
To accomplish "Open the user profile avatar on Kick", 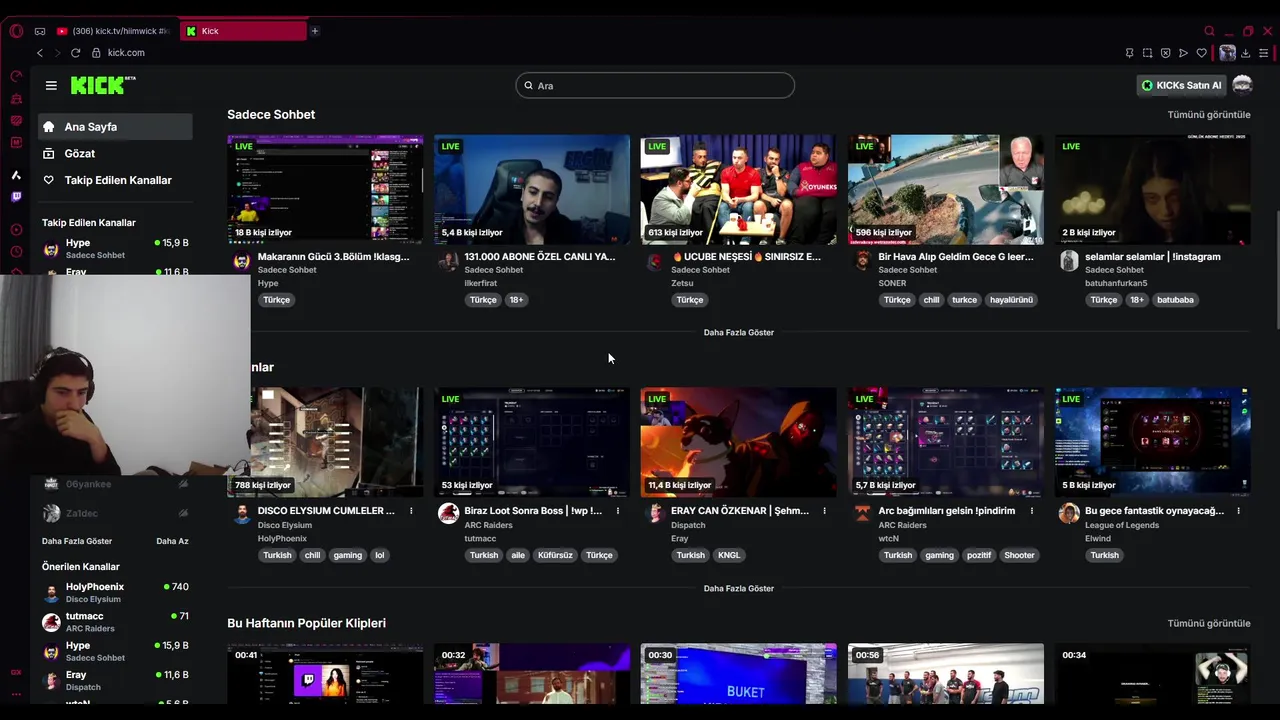I will [1242, 85].
